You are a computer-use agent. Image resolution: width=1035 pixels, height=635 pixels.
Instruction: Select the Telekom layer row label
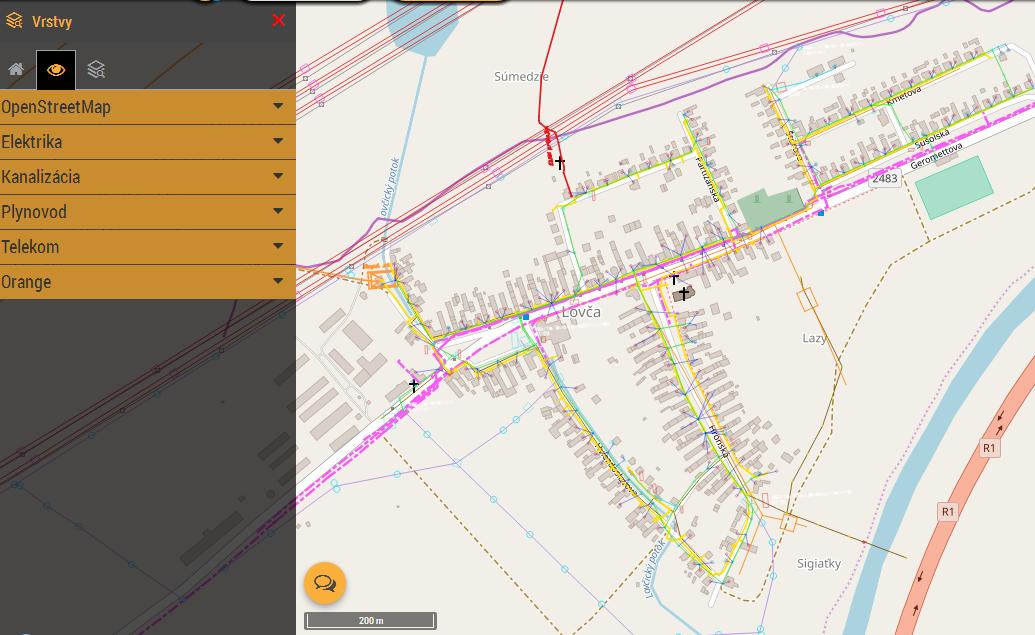point(30,247)
